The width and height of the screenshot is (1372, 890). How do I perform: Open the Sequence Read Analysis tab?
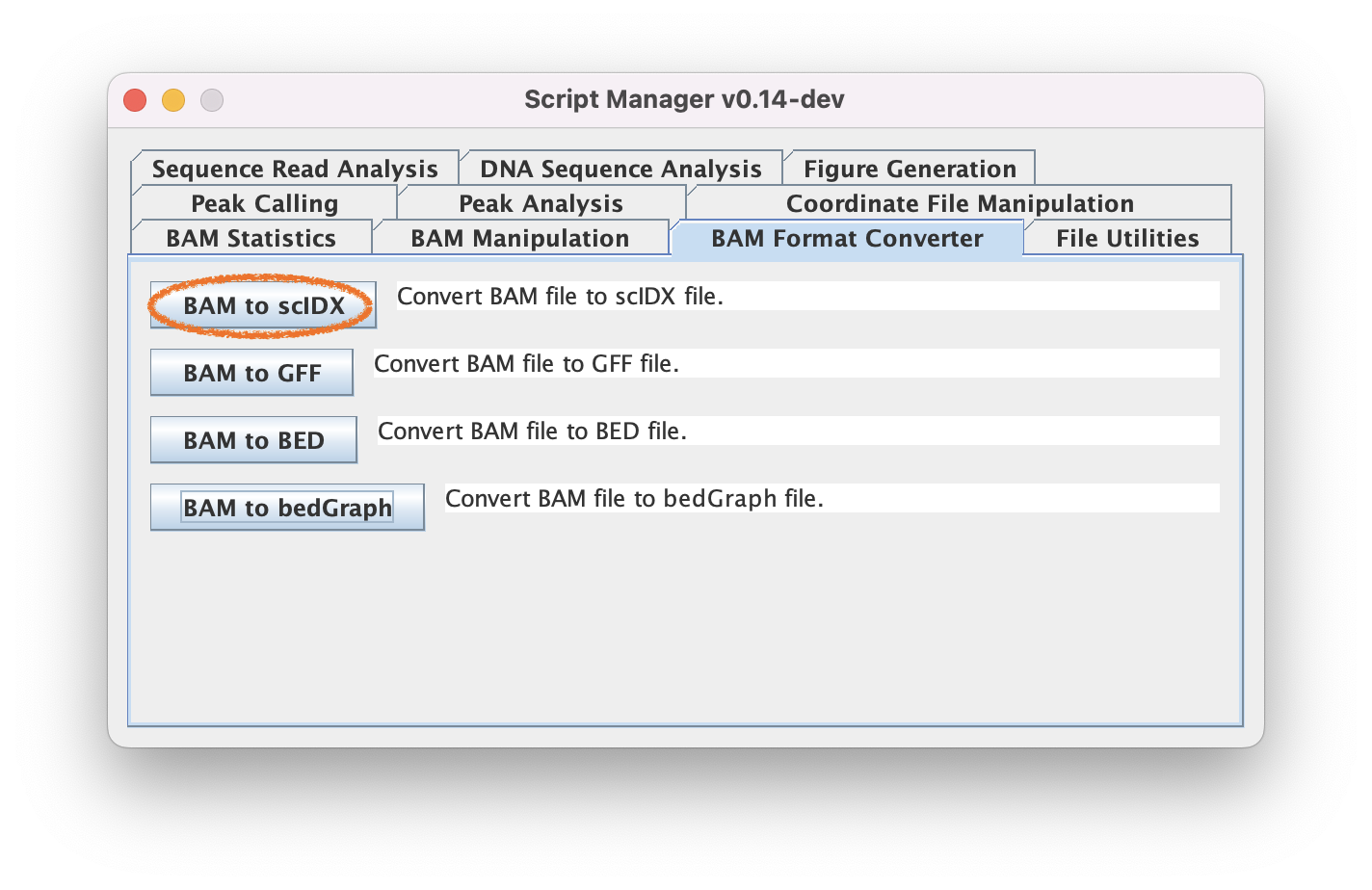[295, 170]
